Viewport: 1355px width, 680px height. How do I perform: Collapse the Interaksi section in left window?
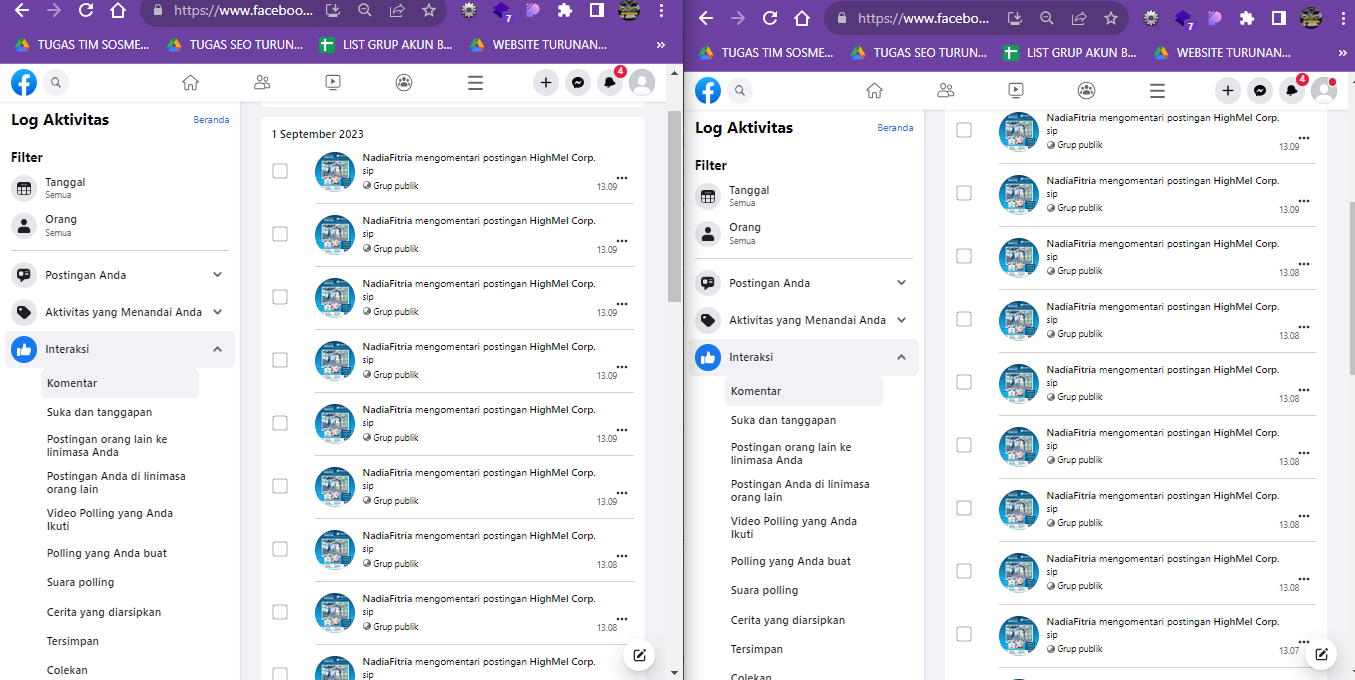[217, 349]
